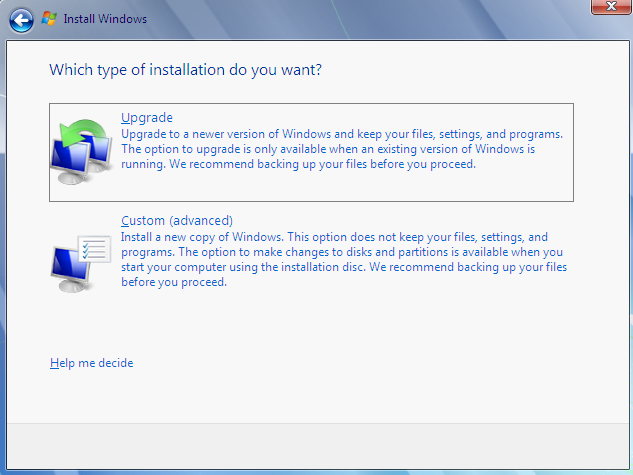The height and width of the screenshot is (475, 633).
Task: Choose the Upgrade installation option heading
Action: tap(147, 118)
